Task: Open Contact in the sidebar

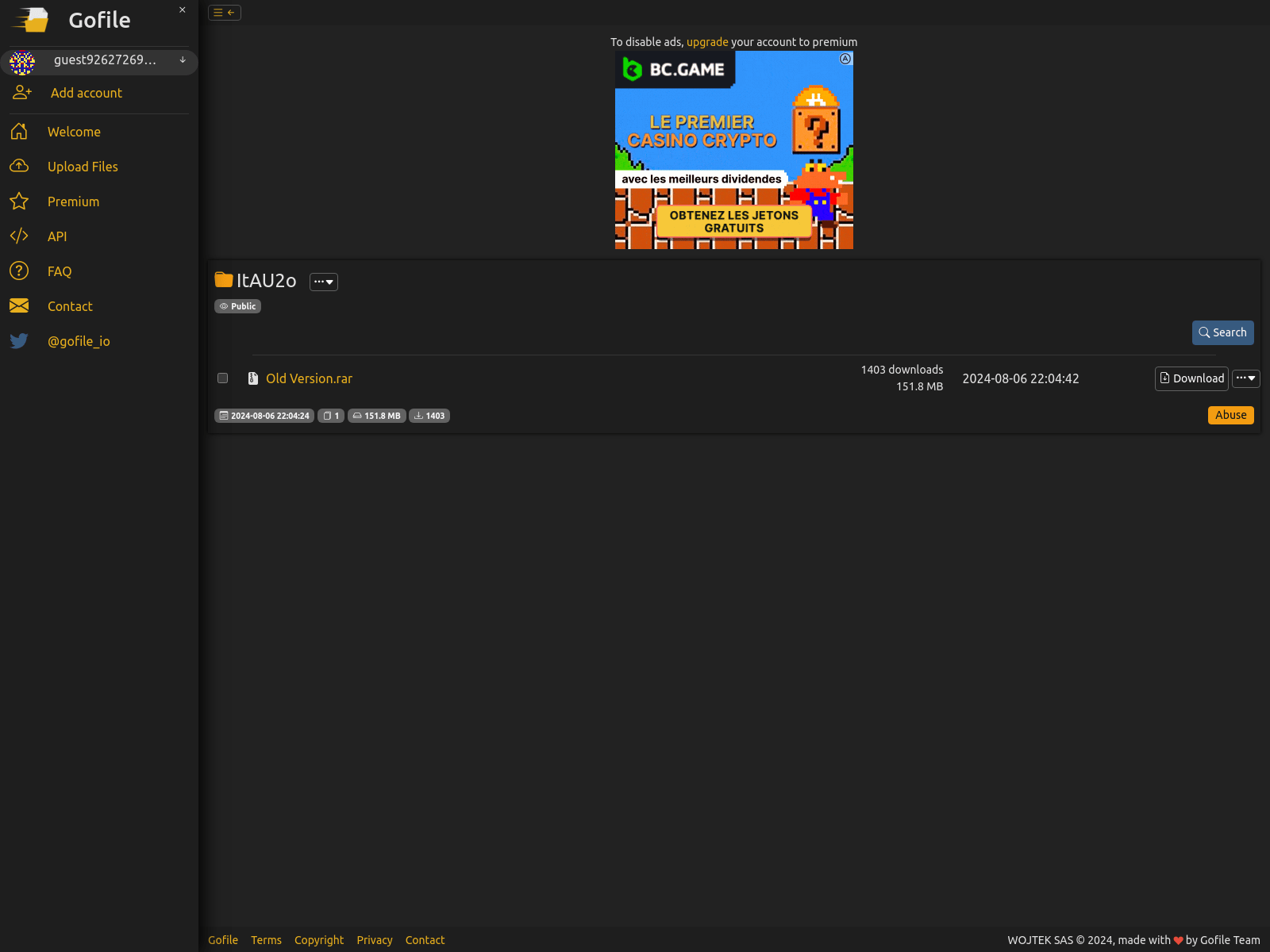Action: [x=70, y=306]
